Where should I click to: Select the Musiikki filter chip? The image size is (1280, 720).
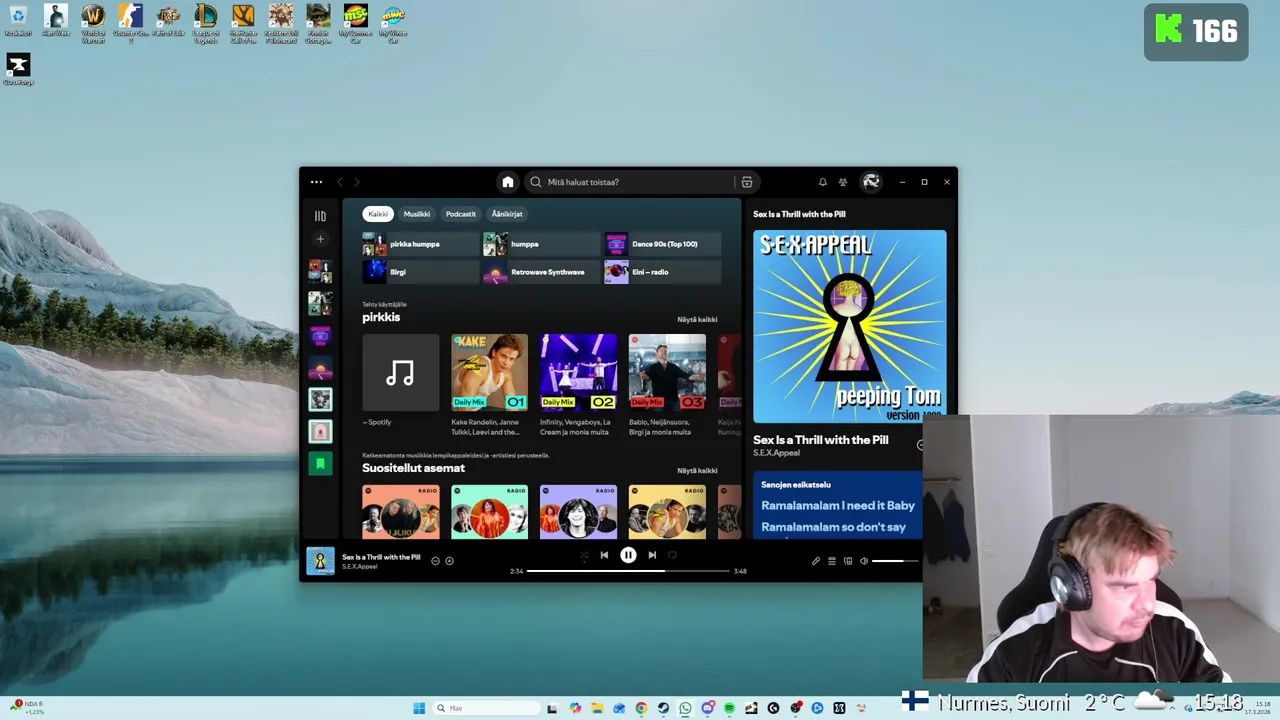coord(417,214)
